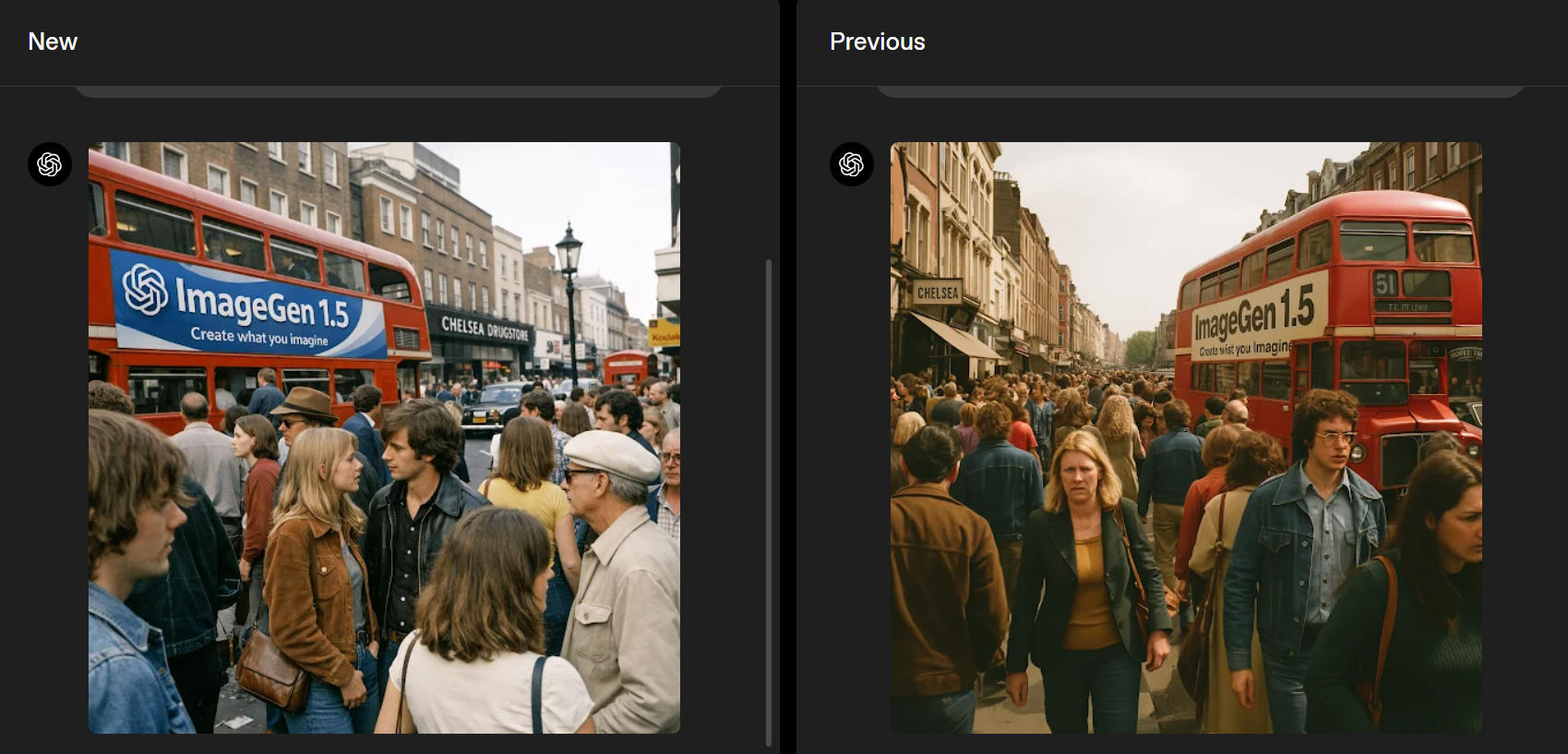Click the number 51 sign on the Previous bus
Screen dimensions: 1568x754
(1386, 283)
